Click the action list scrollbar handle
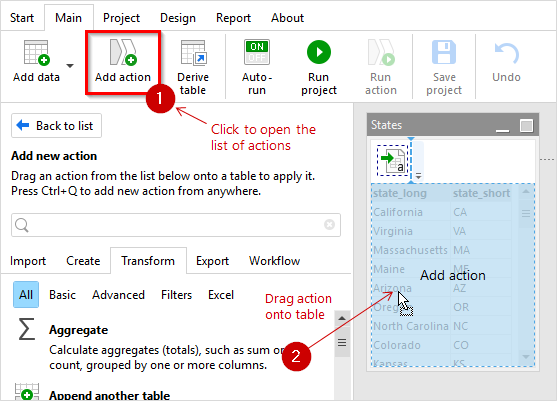 point(342,342)
